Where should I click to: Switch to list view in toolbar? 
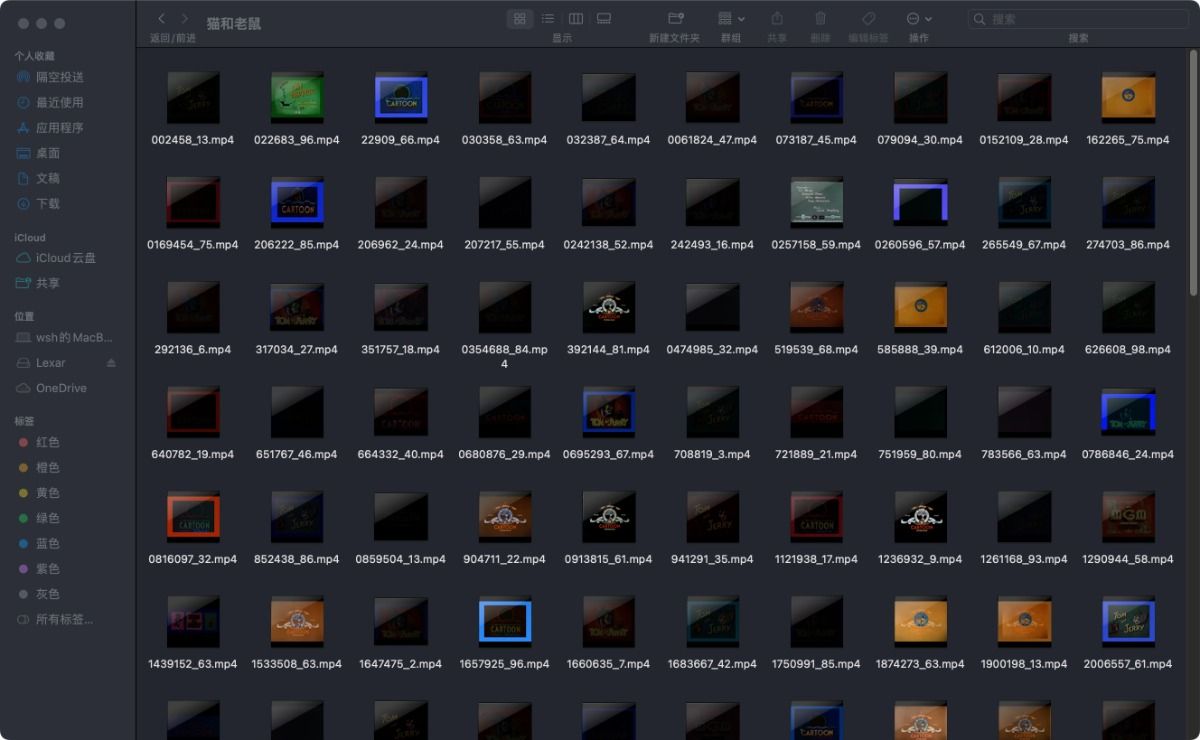coord(548,19)
